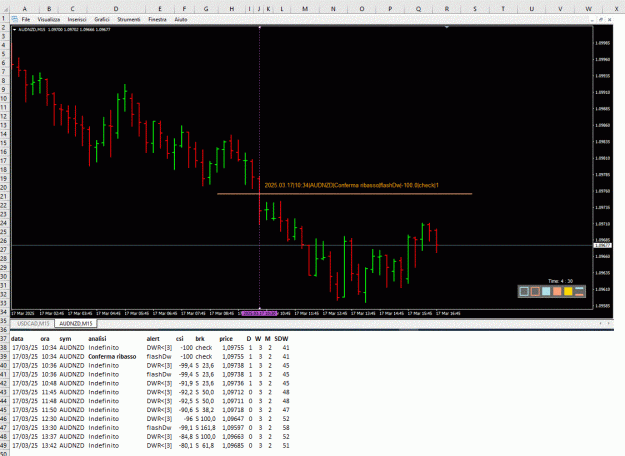Click the gray swatch with light-blue border
The width and height of the screenshot is (625, 456).
coord(524,291)
